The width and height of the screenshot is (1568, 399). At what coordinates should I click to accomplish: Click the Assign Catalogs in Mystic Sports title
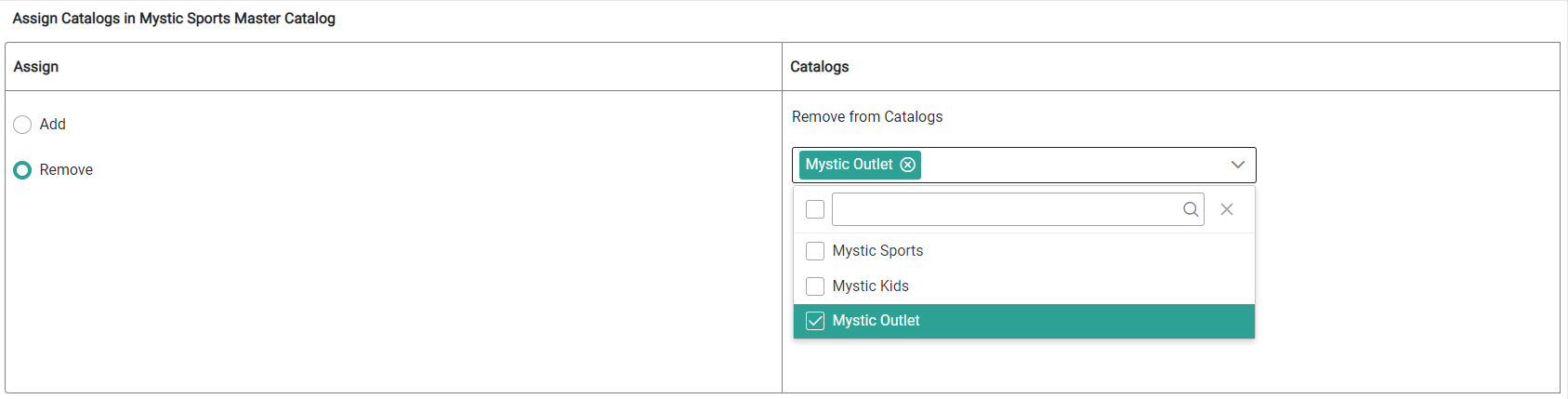tap(174, 19)
